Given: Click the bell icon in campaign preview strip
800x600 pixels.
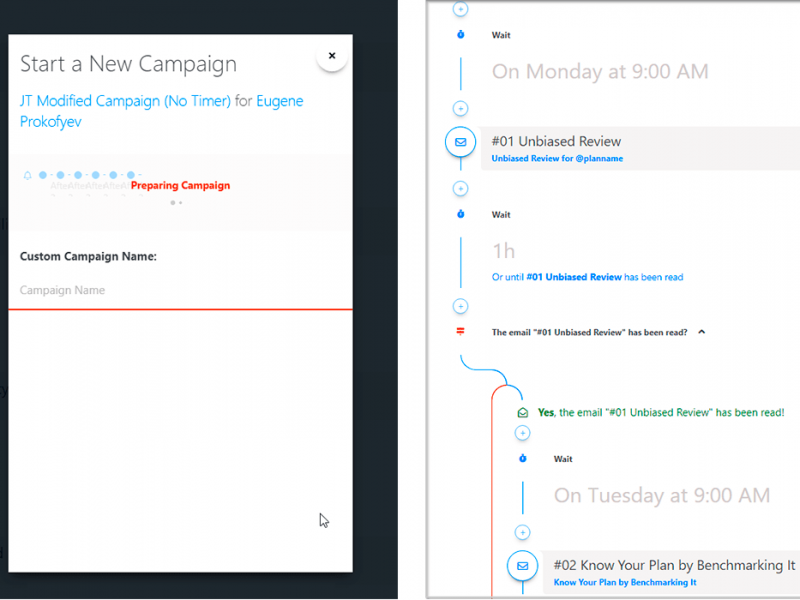Looking at the screenshot, I should point(28,176).
